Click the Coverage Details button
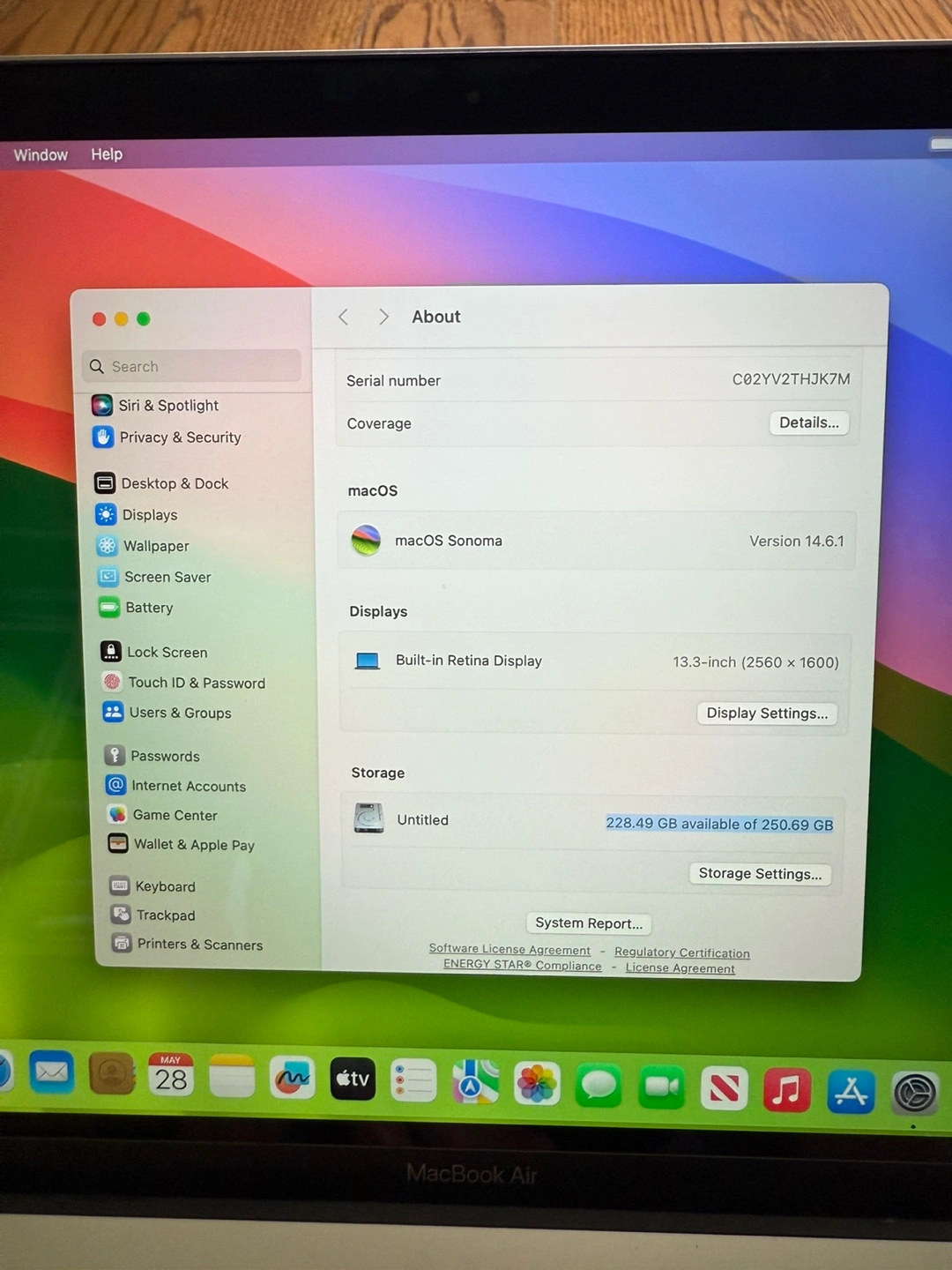 808,423
